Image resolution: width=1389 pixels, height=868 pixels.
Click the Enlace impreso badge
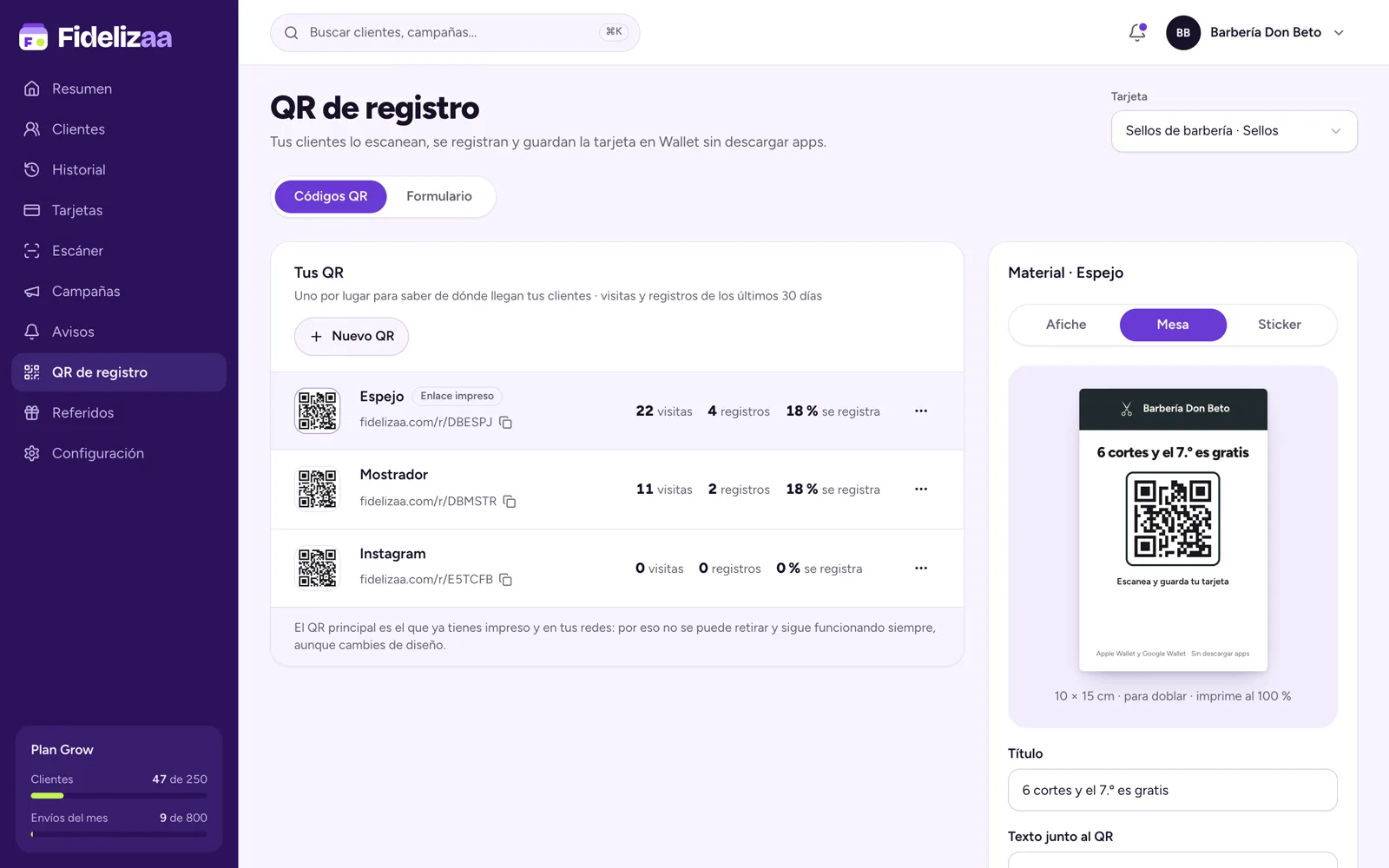(457, 396)
